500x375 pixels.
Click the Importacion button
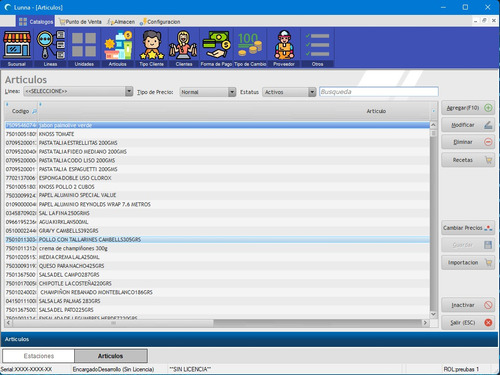pyautogui.click(x=468, y=263)
